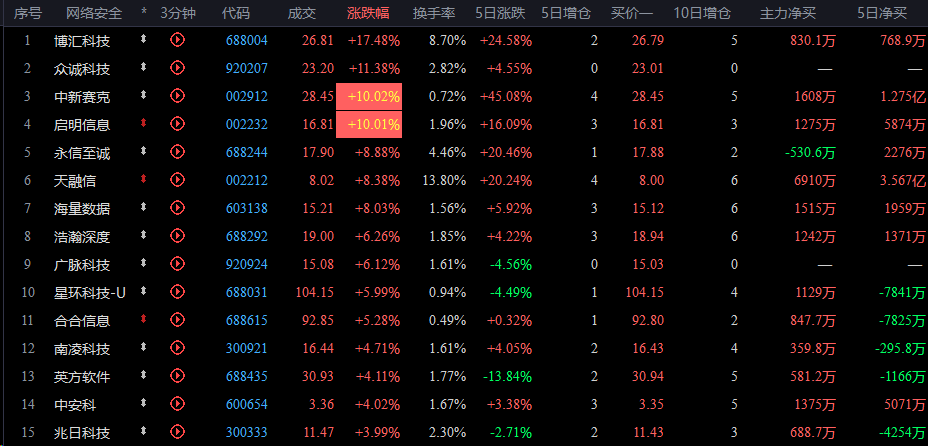Select the 天融信 stock name
The height and width of the screenshot is (446, 928).
(75, 180)
